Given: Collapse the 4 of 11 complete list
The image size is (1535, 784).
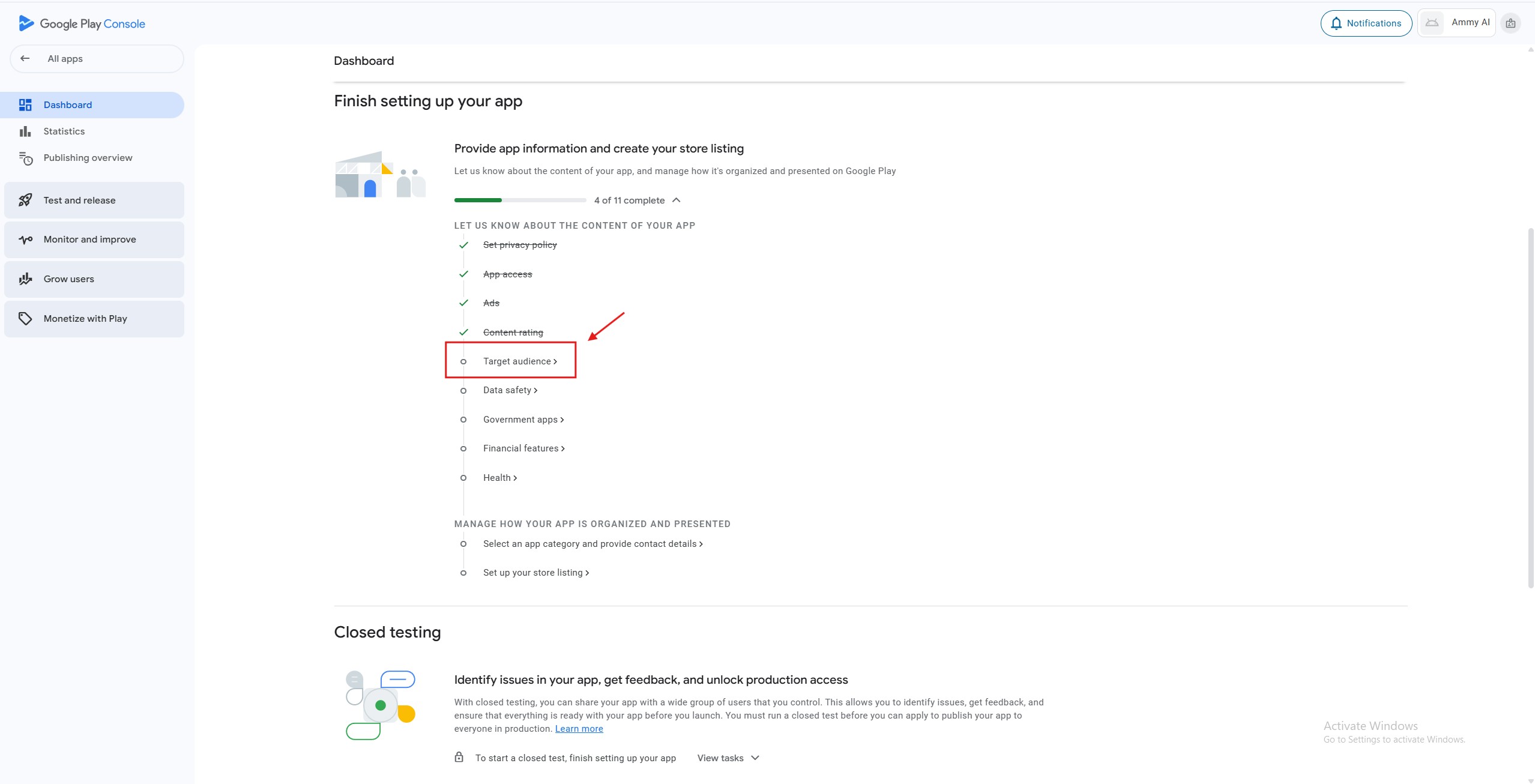Looking at the screenshot, I should pos(677,201).
